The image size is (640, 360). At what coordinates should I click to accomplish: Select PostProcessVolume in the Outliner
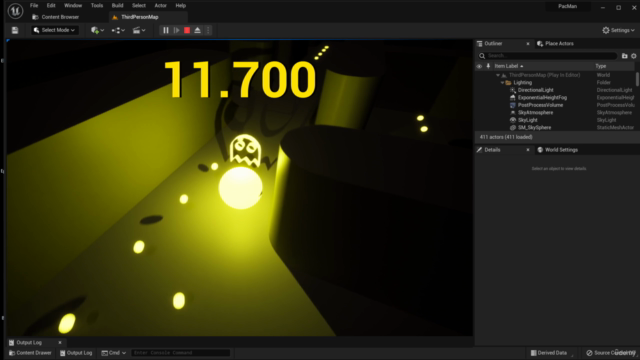[540, 105]
